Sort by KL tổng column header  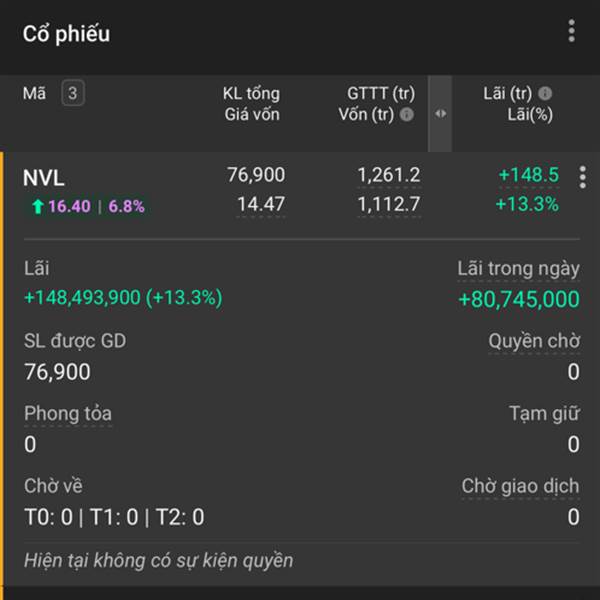click(x=251, y=94)
